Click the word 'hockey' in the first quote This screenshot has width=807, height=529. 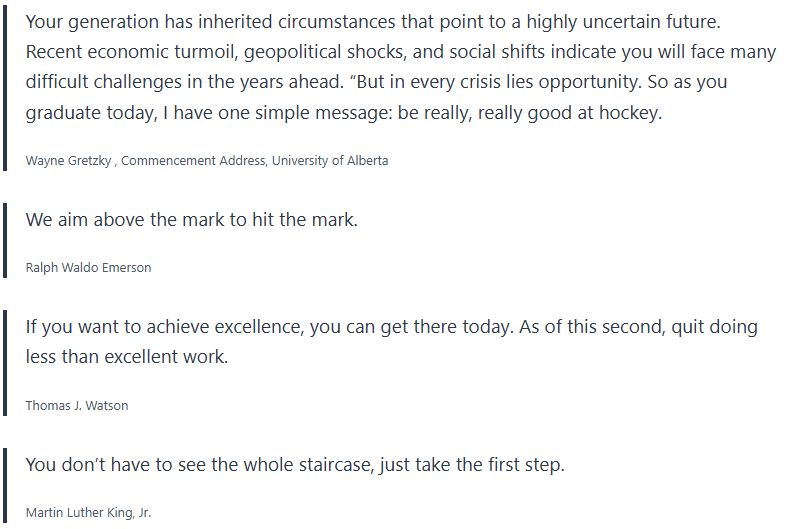(629, 113)
